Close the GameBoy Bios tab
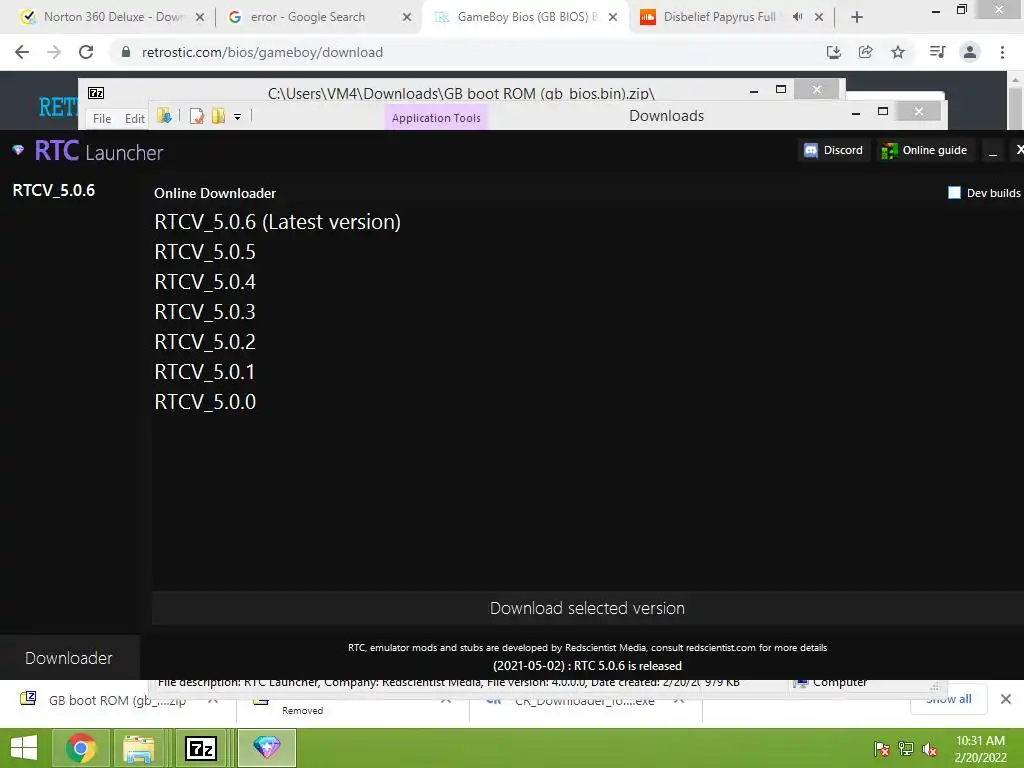The height and width of the screenshot is (768, 1024). (613, 18)
